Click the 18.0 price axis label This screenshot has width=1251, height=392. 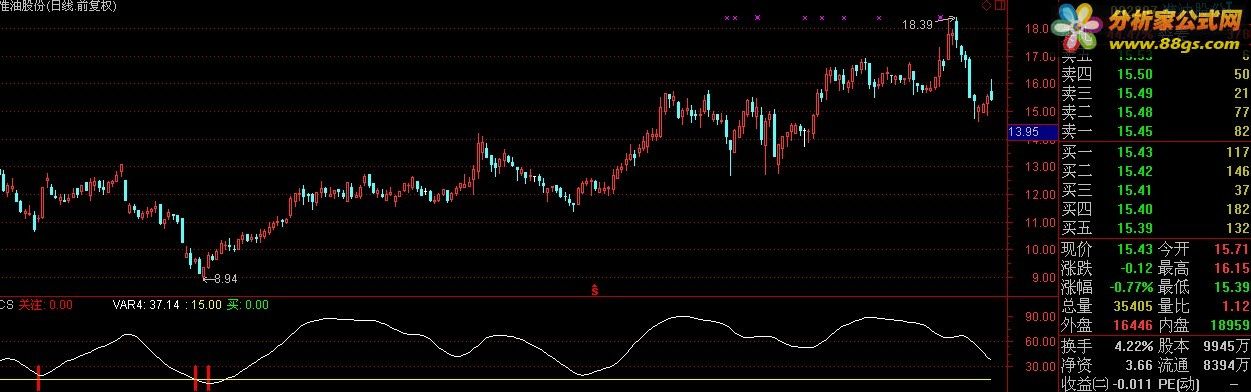[x=1036, y=28]
